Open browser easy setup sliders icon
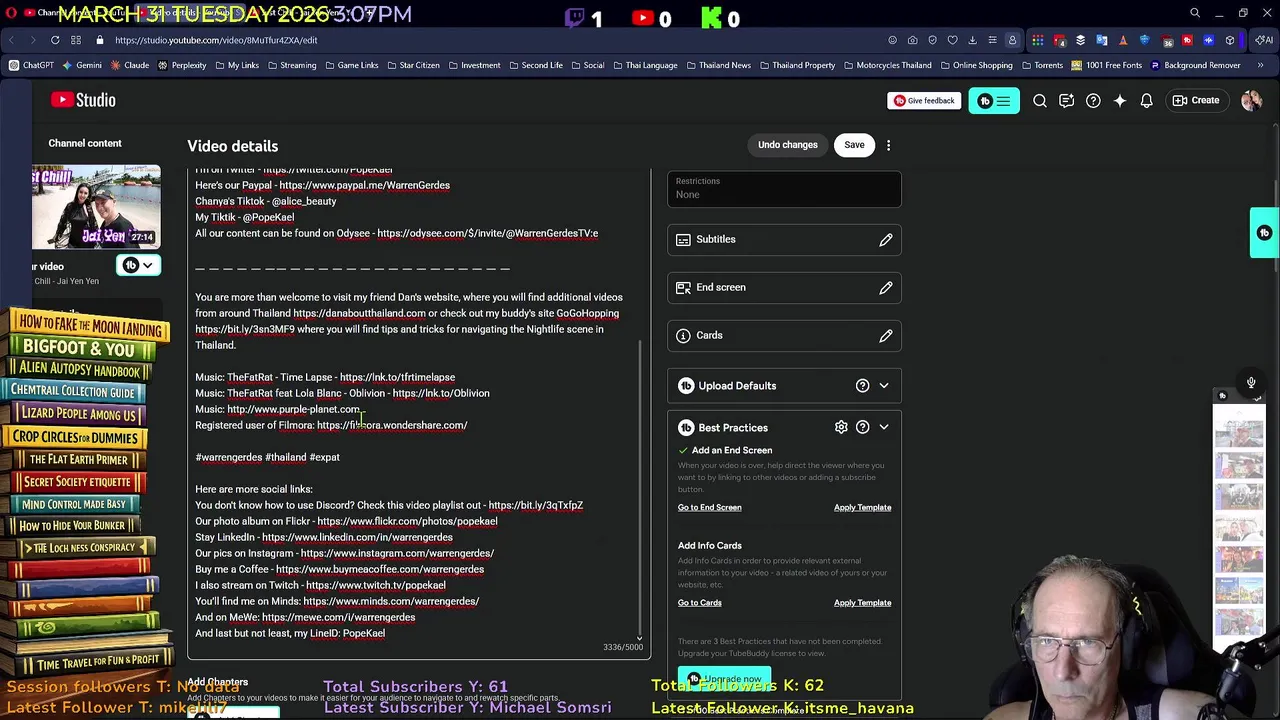Screen dimensions: 1280x720 pyautogui.click(x=992, y=40)
